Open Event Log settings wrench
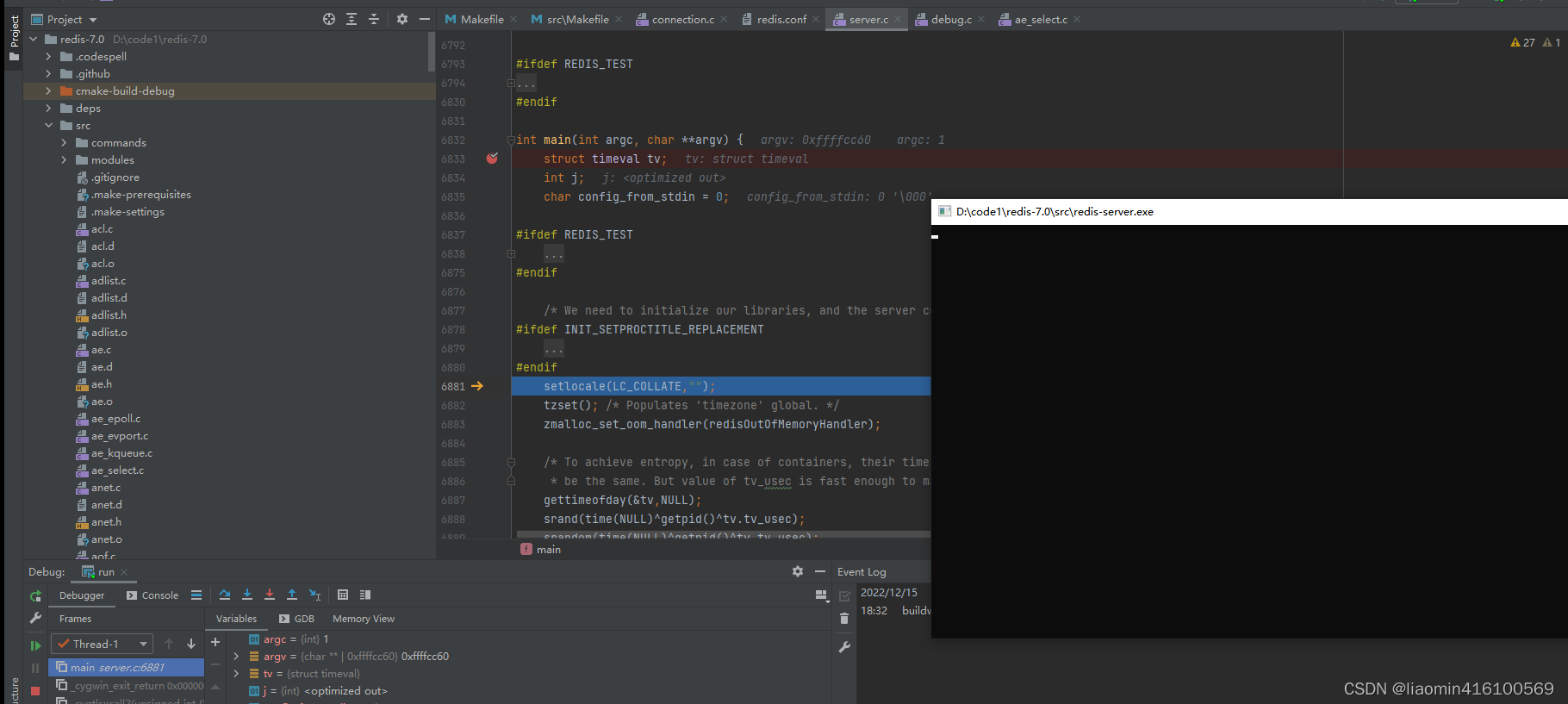Image resolution: width=1568 pixels, height=704 pixels. coord(844,647)
